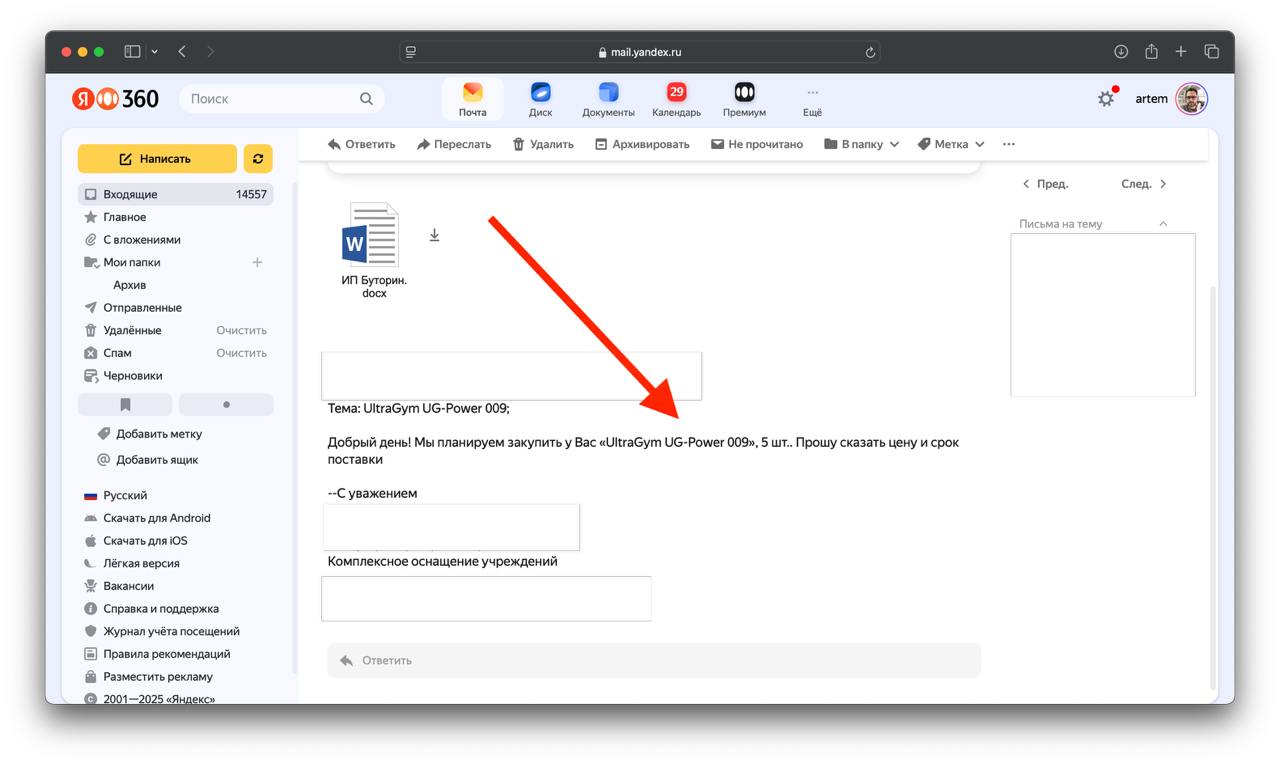Viewport: 1280px width, 764px height.
Task: Click Ответить in the toolbar
Action: coord(361,144)
